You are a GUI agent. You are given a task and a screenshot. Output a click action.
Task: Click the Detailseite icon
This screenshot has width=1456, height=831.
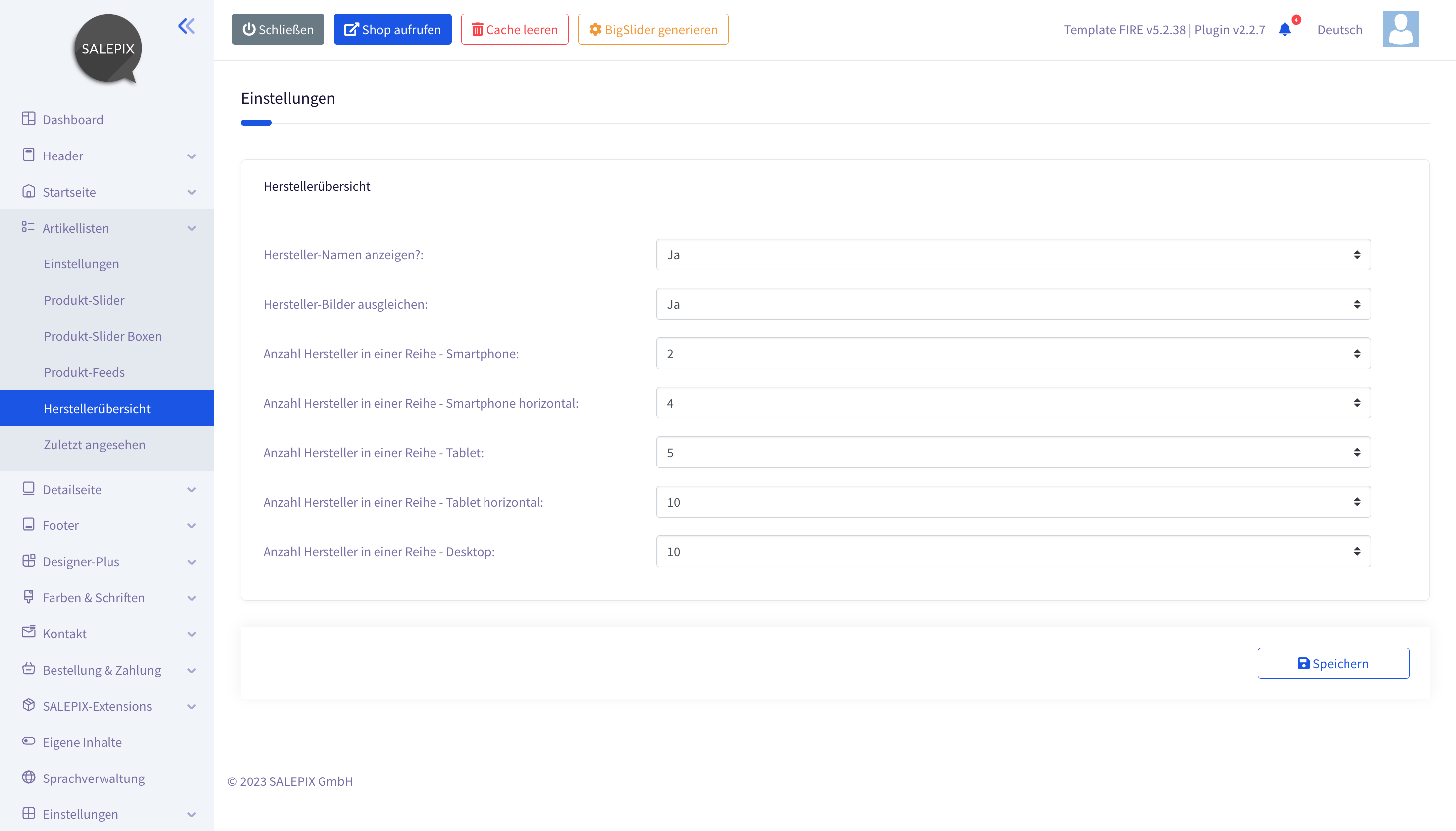pos(29,489)
